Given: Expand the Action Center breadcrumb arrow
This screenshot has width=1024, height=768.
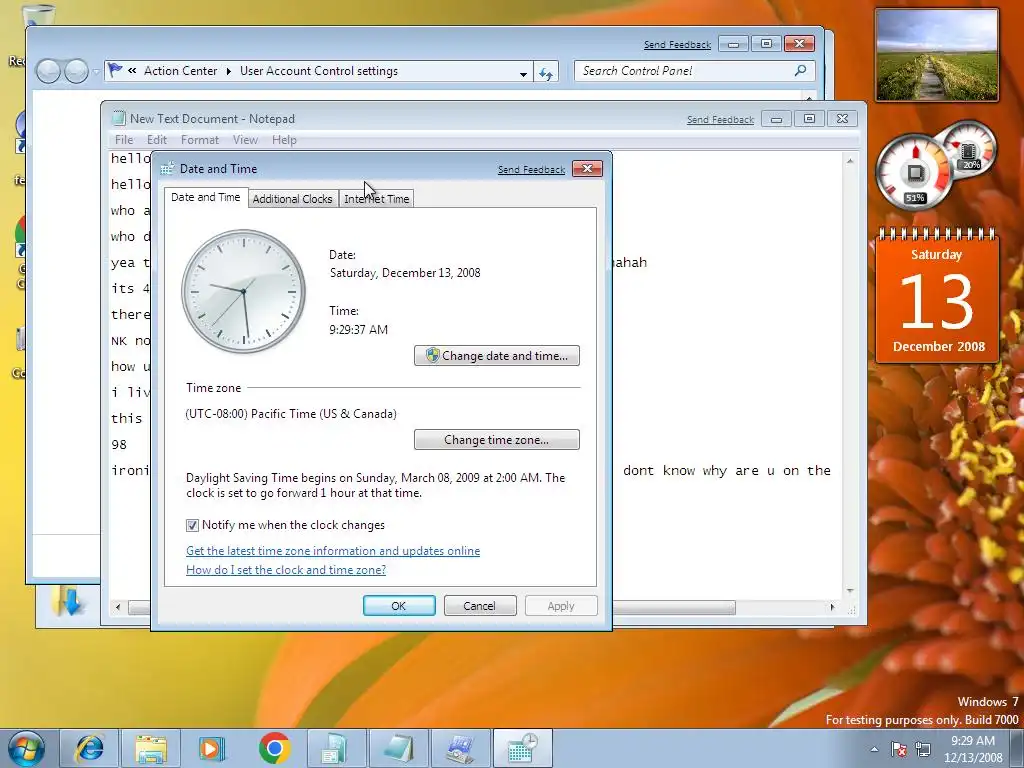Looking at the screenshot, I should click(x=229, y=71).
